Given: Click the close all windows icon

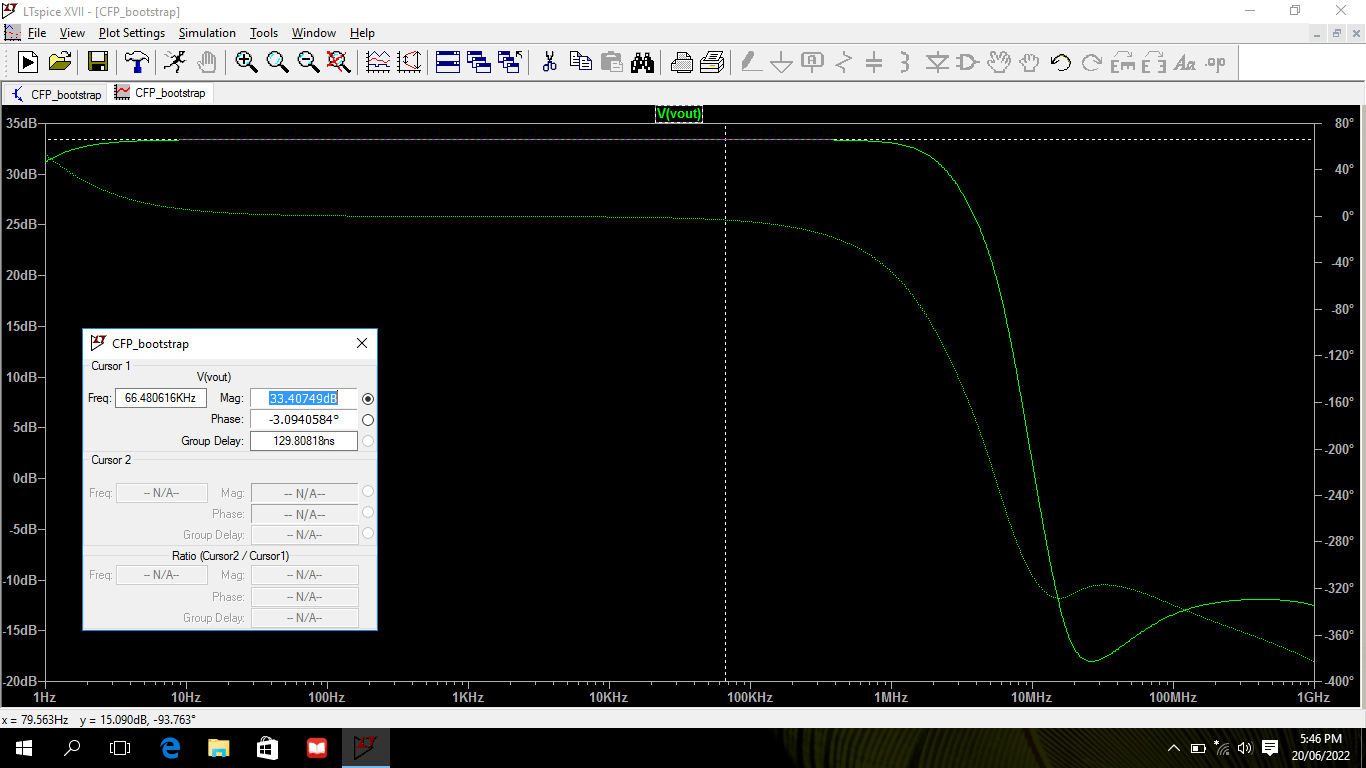Looking at the screenshot, I should pos(510,62).
